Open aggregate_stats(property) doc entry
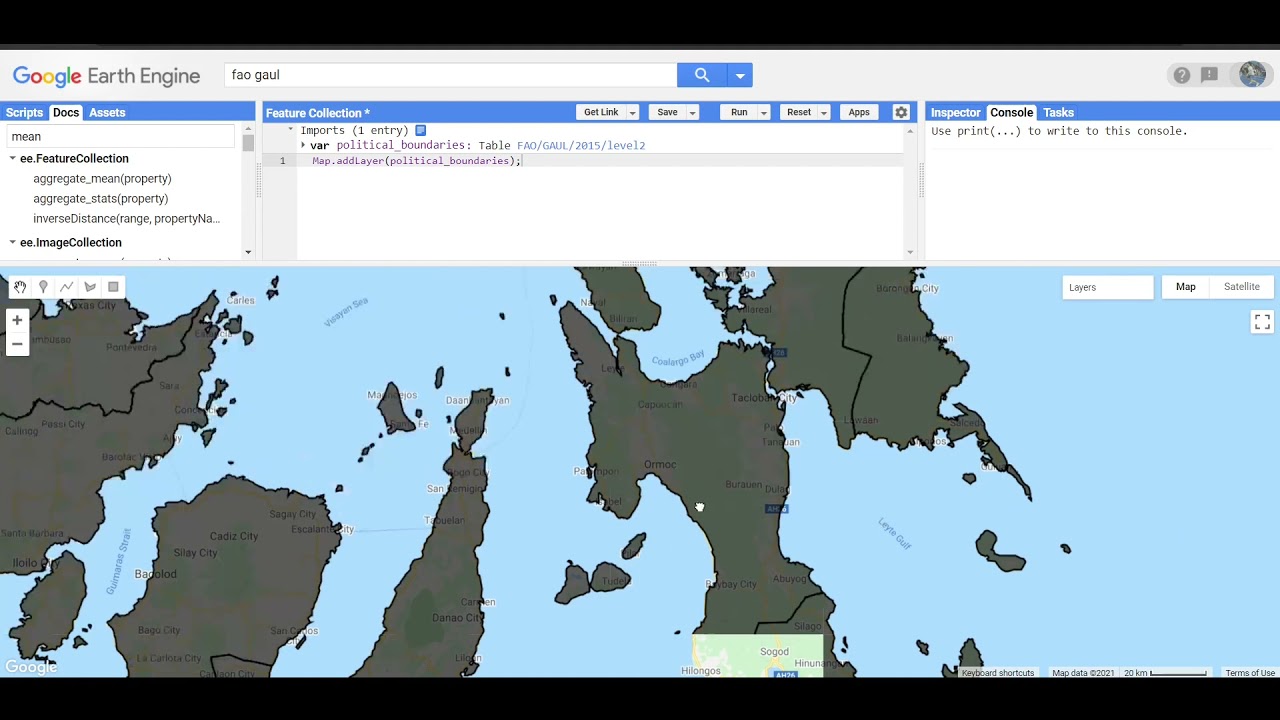1280x720 pixels. [100, 198]
